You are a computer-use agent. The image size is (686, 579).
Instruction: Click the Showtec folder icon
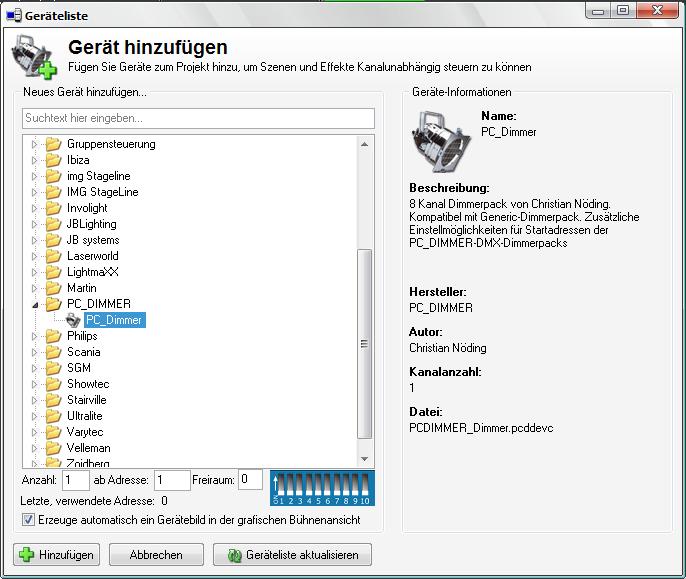coord(54,384)
